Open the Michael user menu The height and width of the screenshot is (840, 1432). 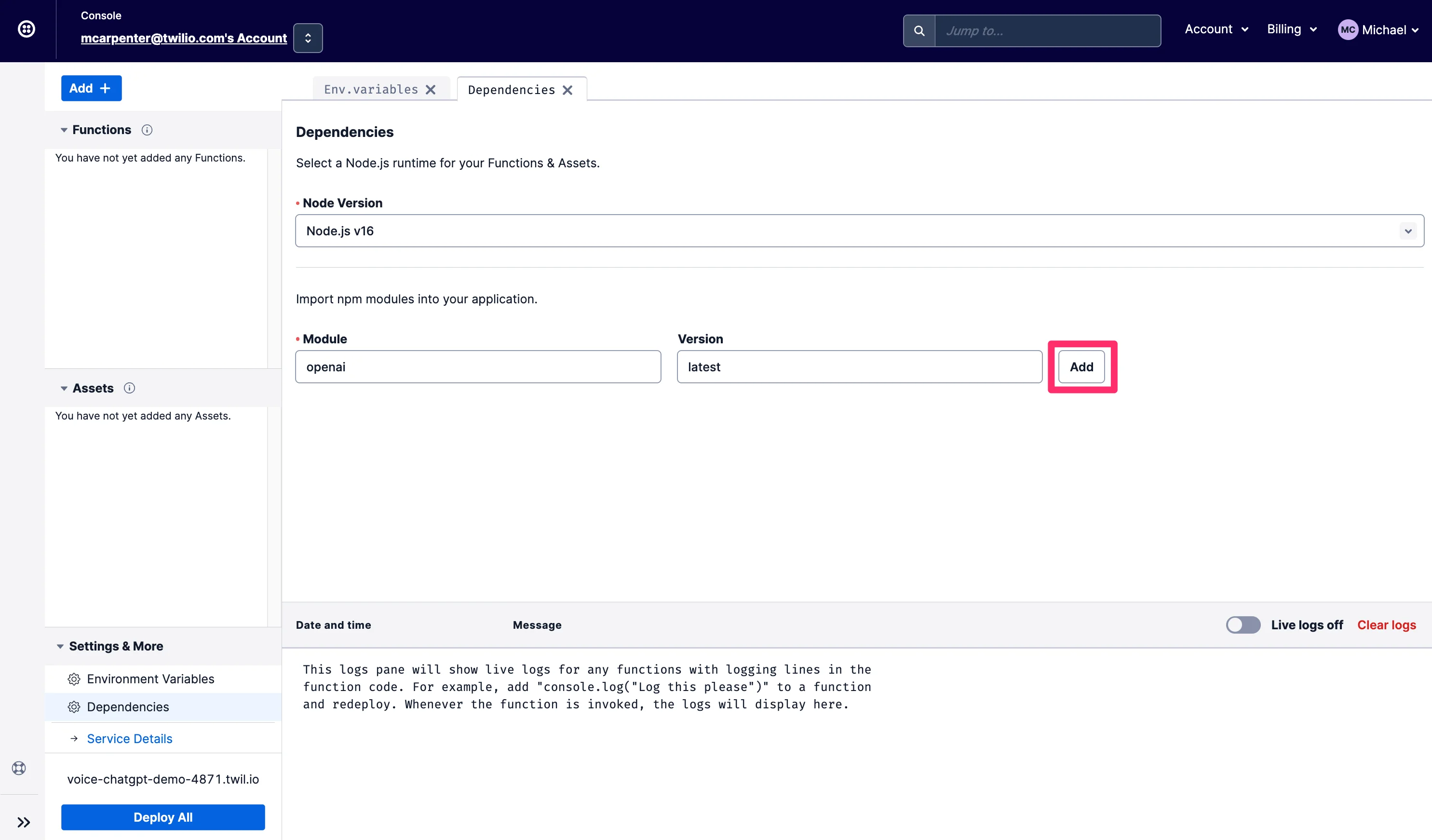pos(1378,29)
